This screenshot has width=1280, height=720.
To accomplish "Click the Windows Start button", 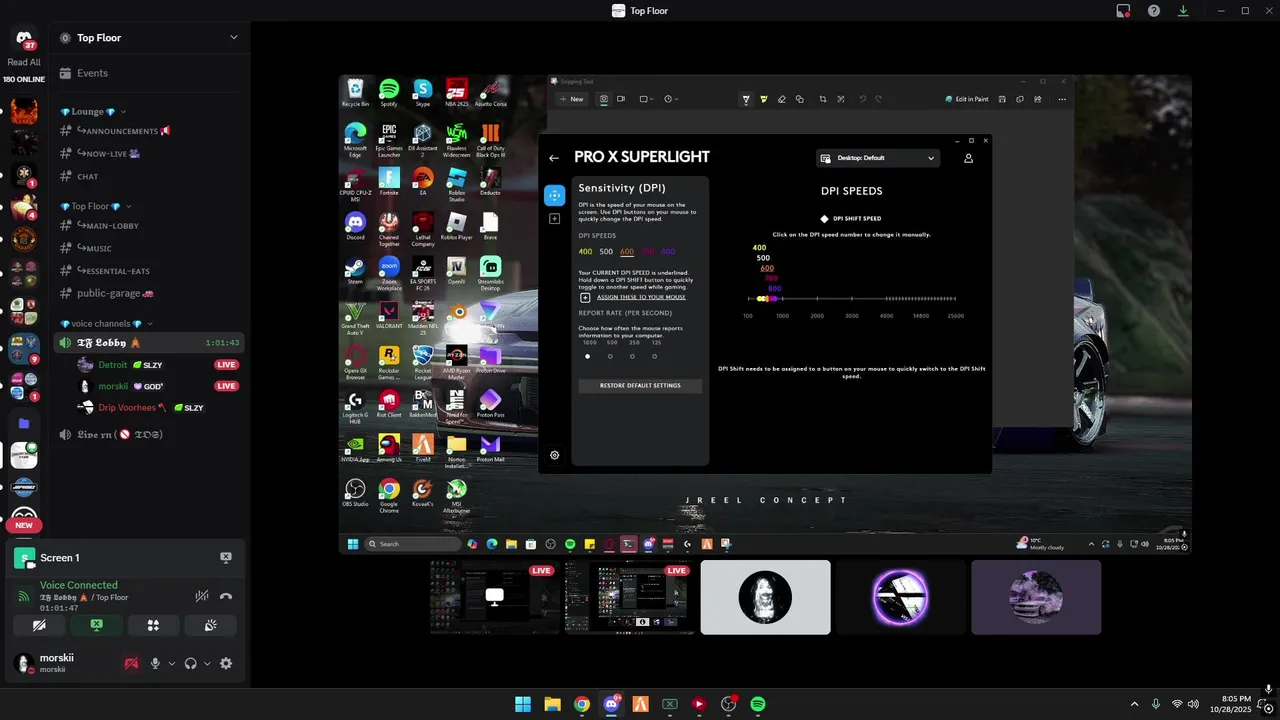I will (x=523, y=704).
